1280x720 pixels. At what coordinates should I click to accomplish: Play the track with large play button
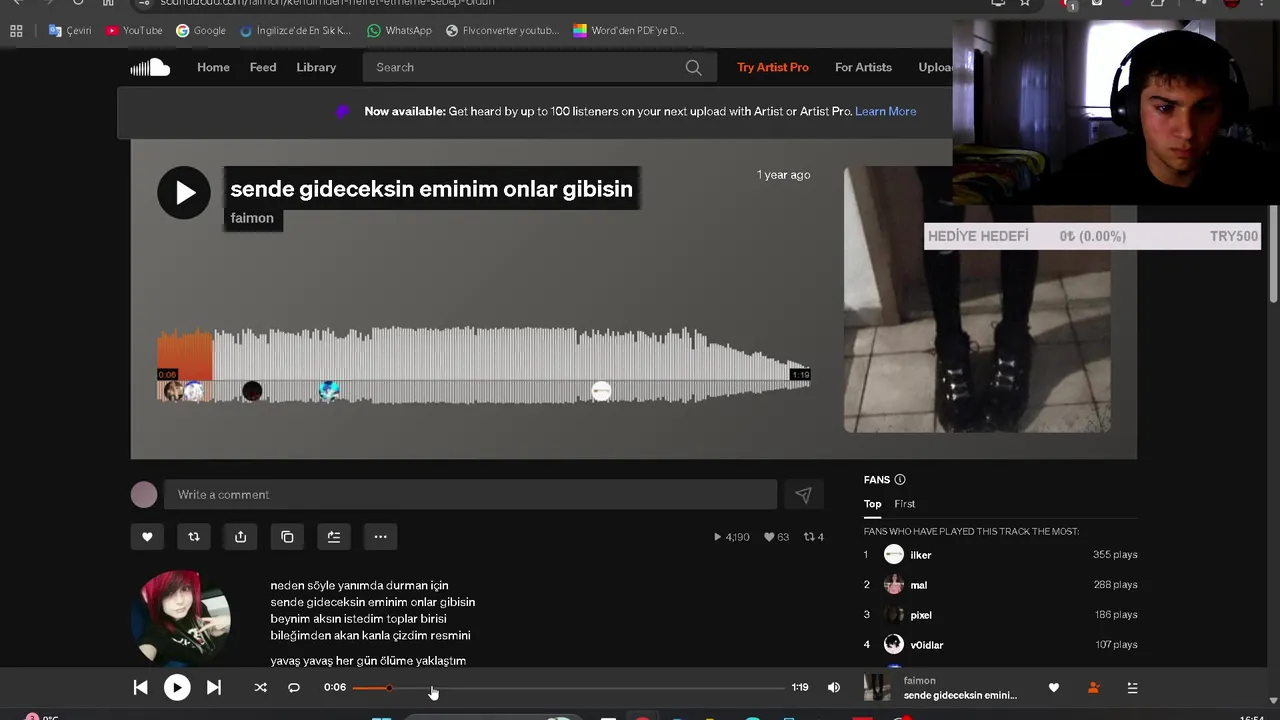pos(184,192)
